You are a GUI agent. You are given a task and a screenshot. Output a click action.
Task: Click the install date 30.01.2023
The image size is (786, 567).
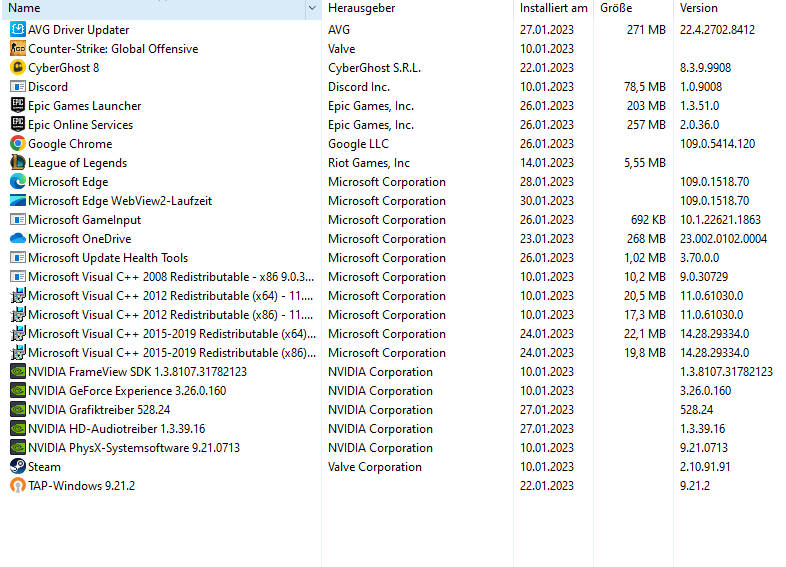[x=546, y=201]
